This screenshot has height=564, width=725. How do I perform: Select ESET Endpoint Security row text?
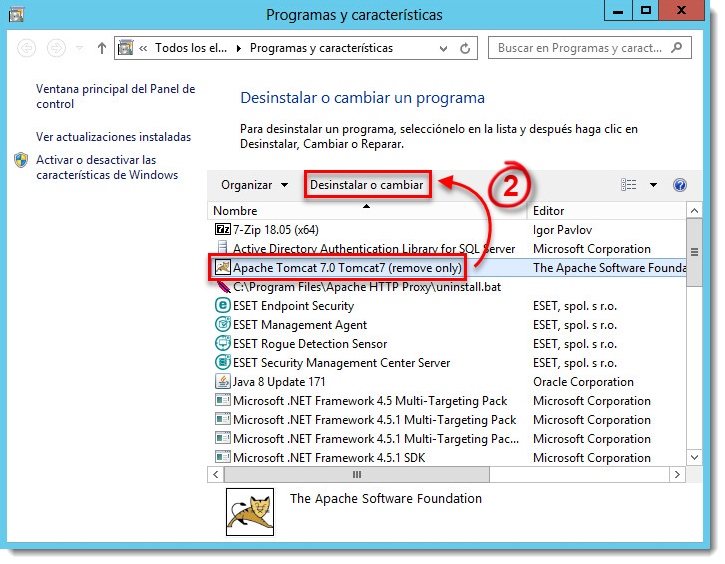point(293,306)
